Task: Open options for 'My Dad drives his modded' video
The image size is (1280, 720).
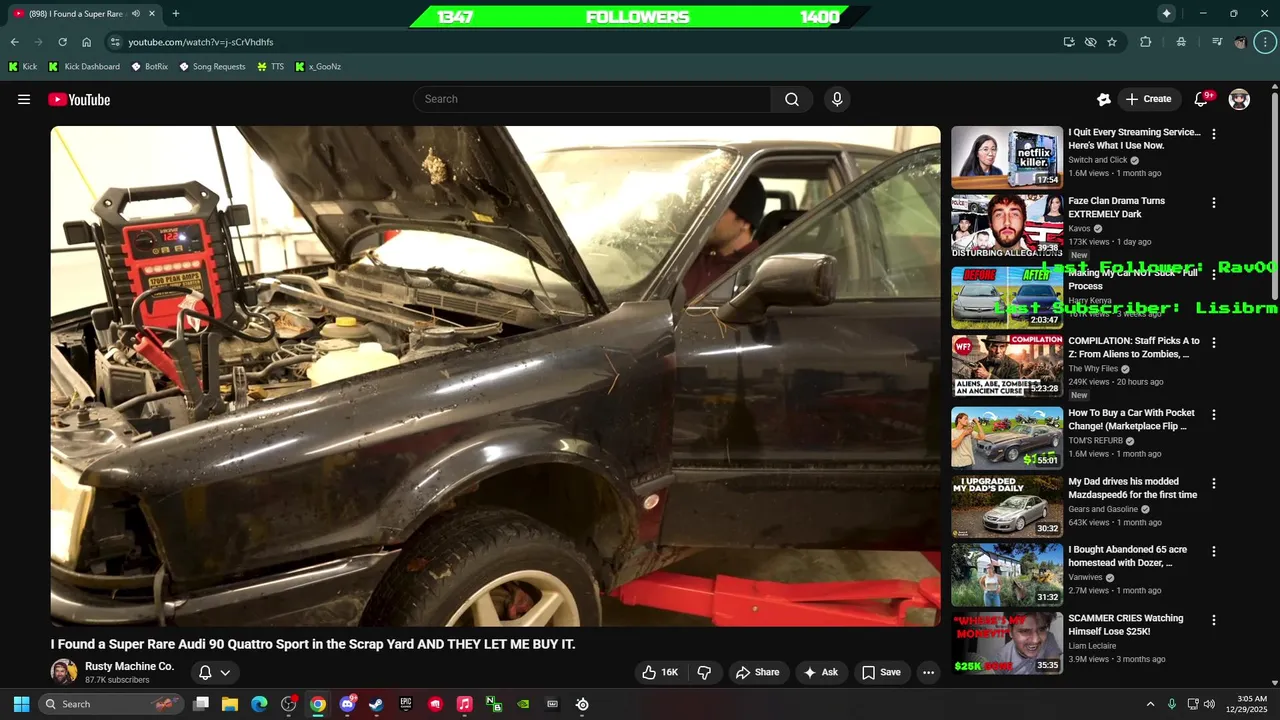Action: point(1214,483)
